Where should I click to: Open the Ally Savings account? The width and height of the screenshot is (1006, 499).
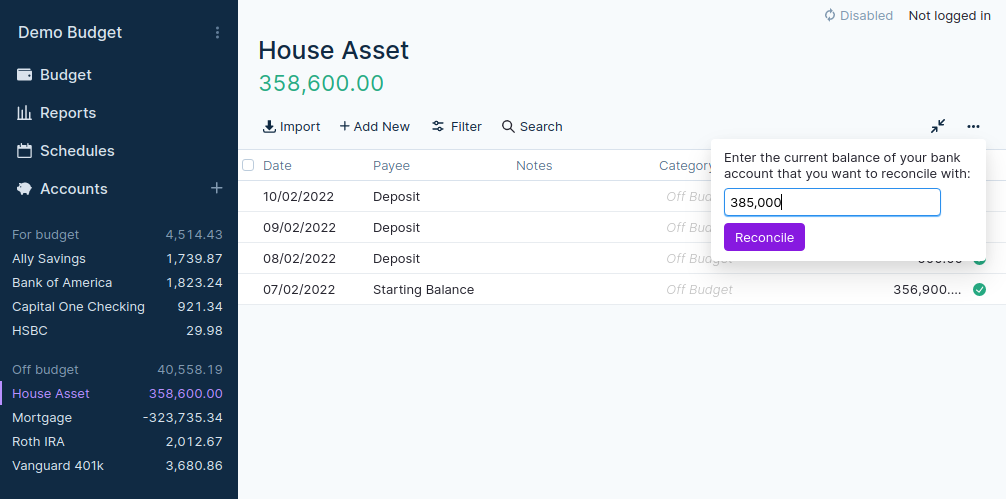point(48,259)
